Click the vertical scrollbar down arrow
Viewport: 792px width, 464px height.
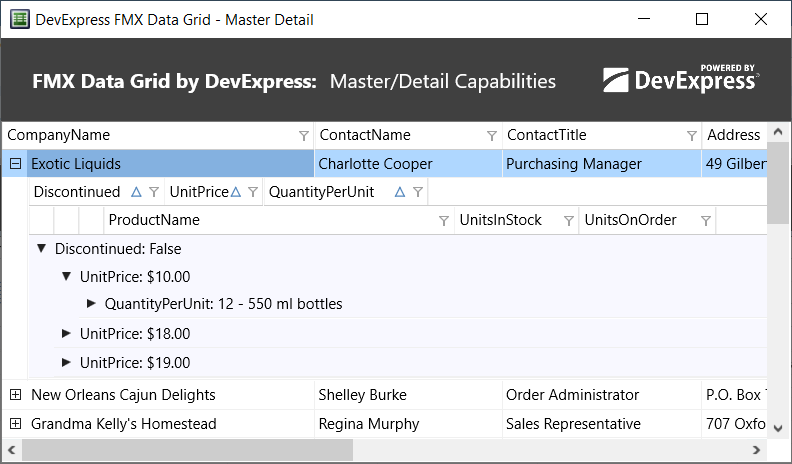[x=778, y=428]
